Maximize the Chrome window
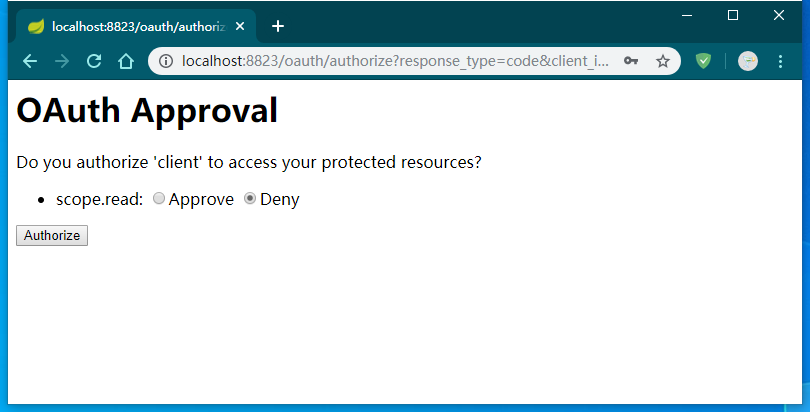The image size is (810, 412). tap(733, 15)
